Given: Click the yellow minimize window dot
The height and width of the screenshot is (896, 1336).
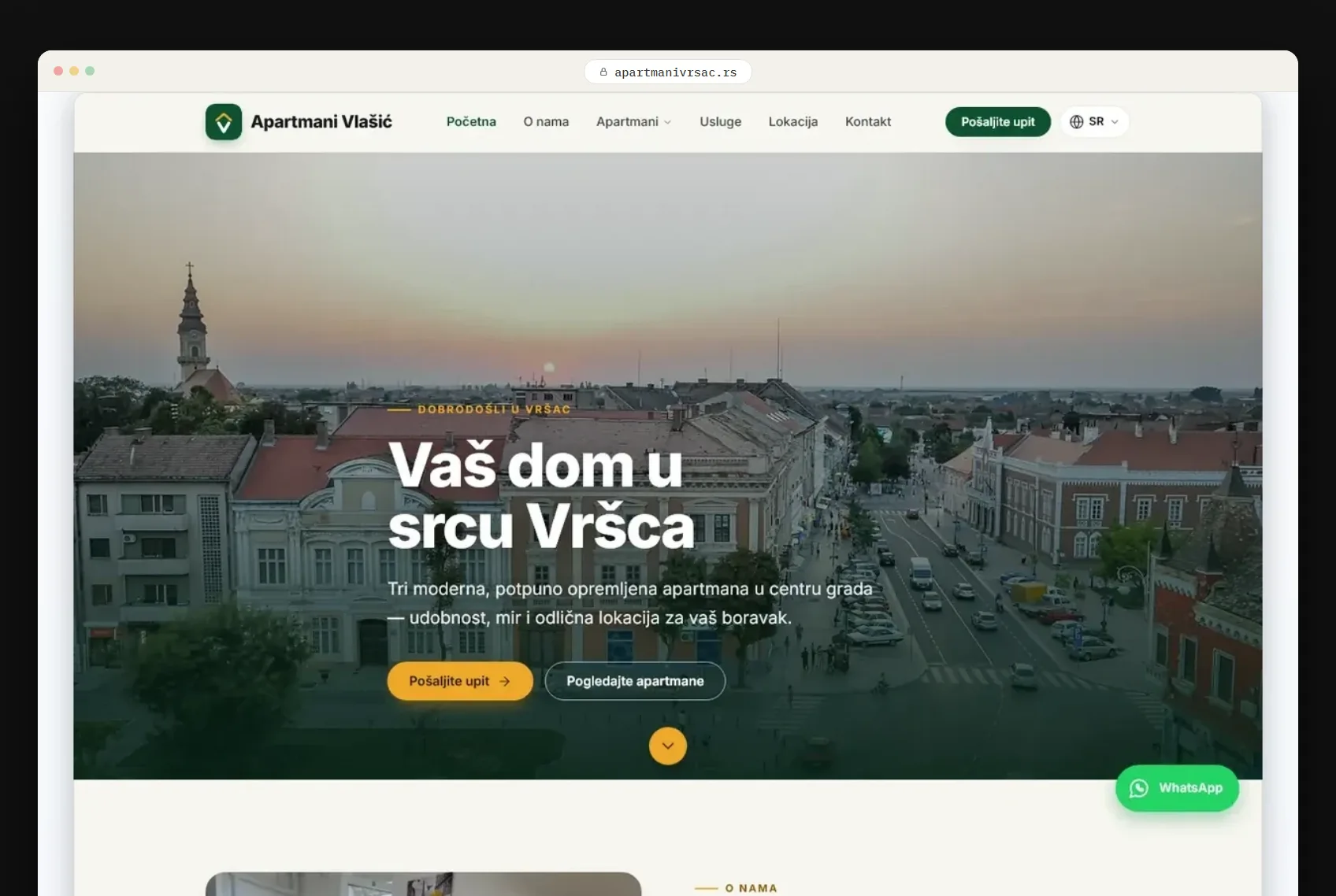Looking at the screenshot, I should click(x=74, y=71).
